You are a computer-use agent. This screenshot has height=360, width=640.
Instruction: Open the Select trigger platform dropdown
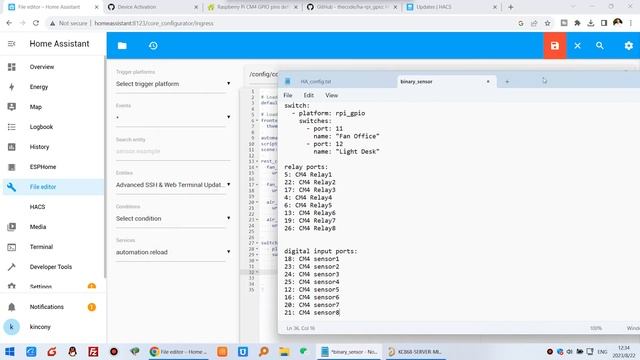tap(173, 84)
